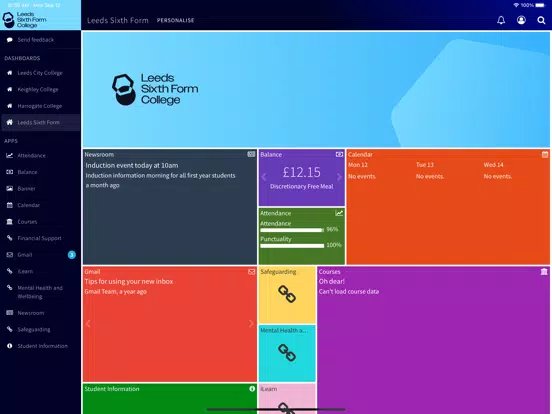Open the PERSONALISE menu in header
This screenshot has width=552, height=414.
[x=175, y=20]
